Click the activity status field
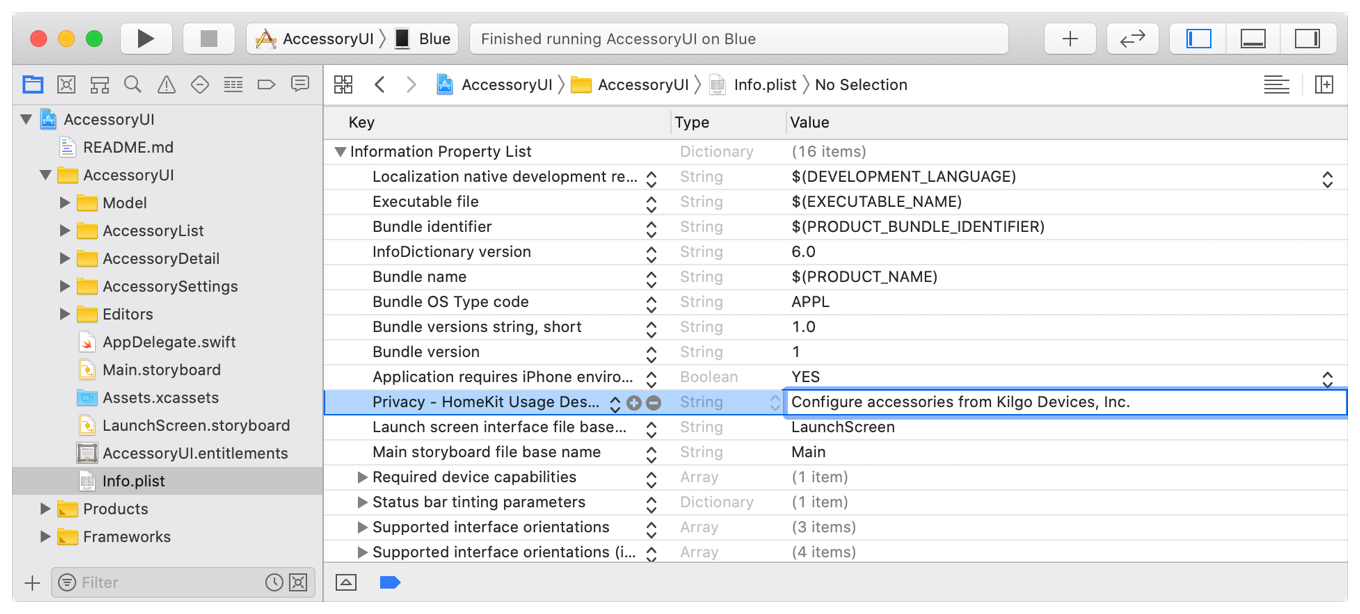The width and height of the screenshot is (1360, 614). [739, 39]
